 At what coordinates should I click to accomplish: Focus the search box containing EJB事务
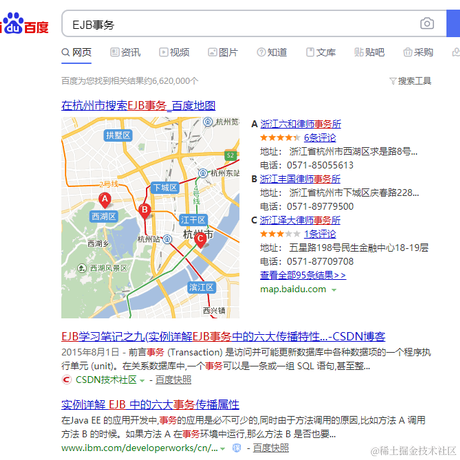[253, 23]
